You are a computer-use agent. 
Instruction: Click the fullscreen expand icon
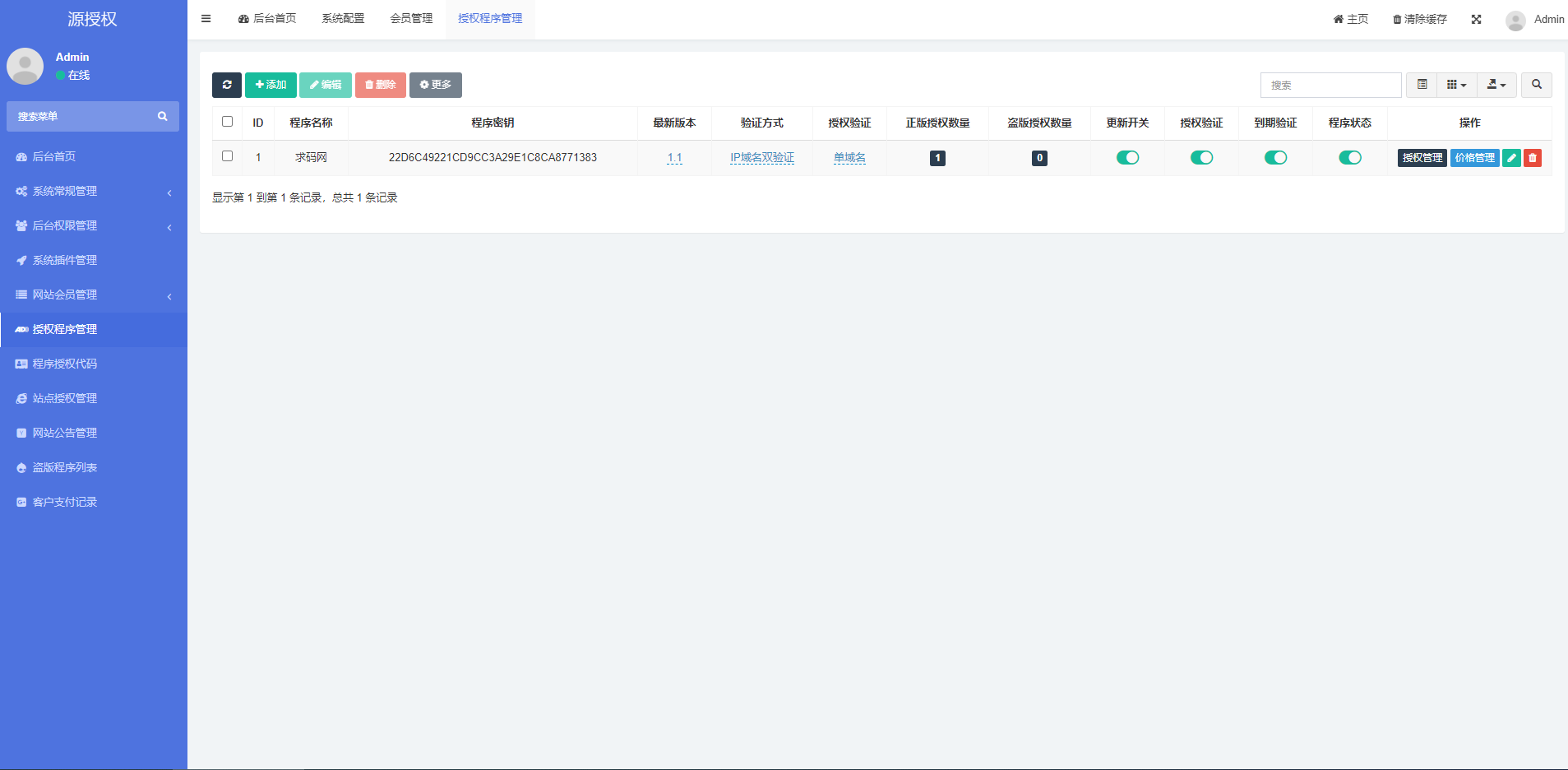click(x=1476, y=19)
